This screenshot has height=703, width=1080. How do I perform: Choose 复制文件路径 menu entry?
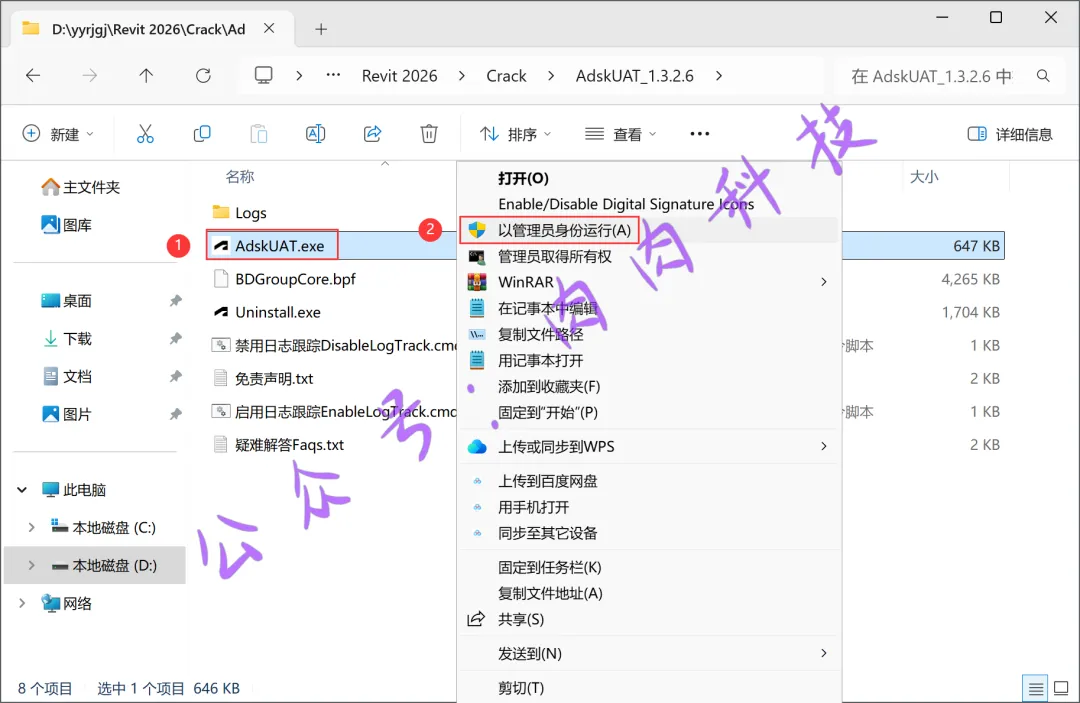[x=649, y=334]
